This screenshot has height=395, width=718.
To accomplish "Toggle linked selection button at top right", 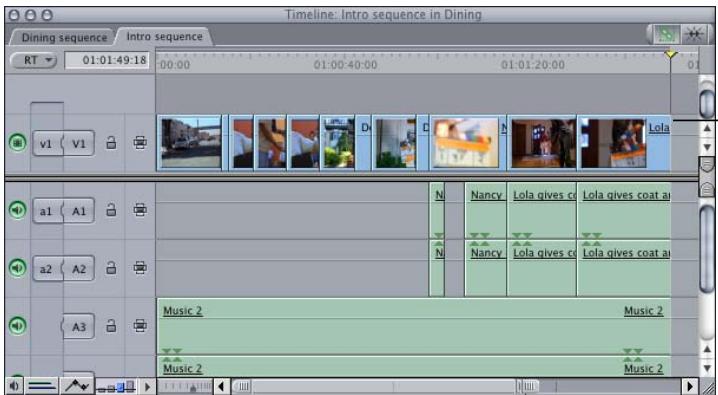I will pos(666,35).
